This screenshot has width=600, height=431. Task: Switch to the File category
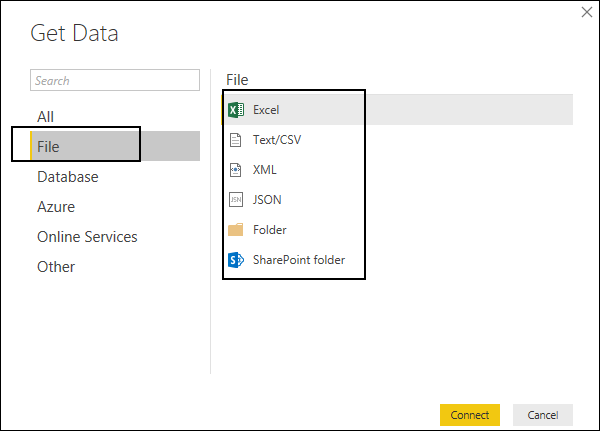48,147
